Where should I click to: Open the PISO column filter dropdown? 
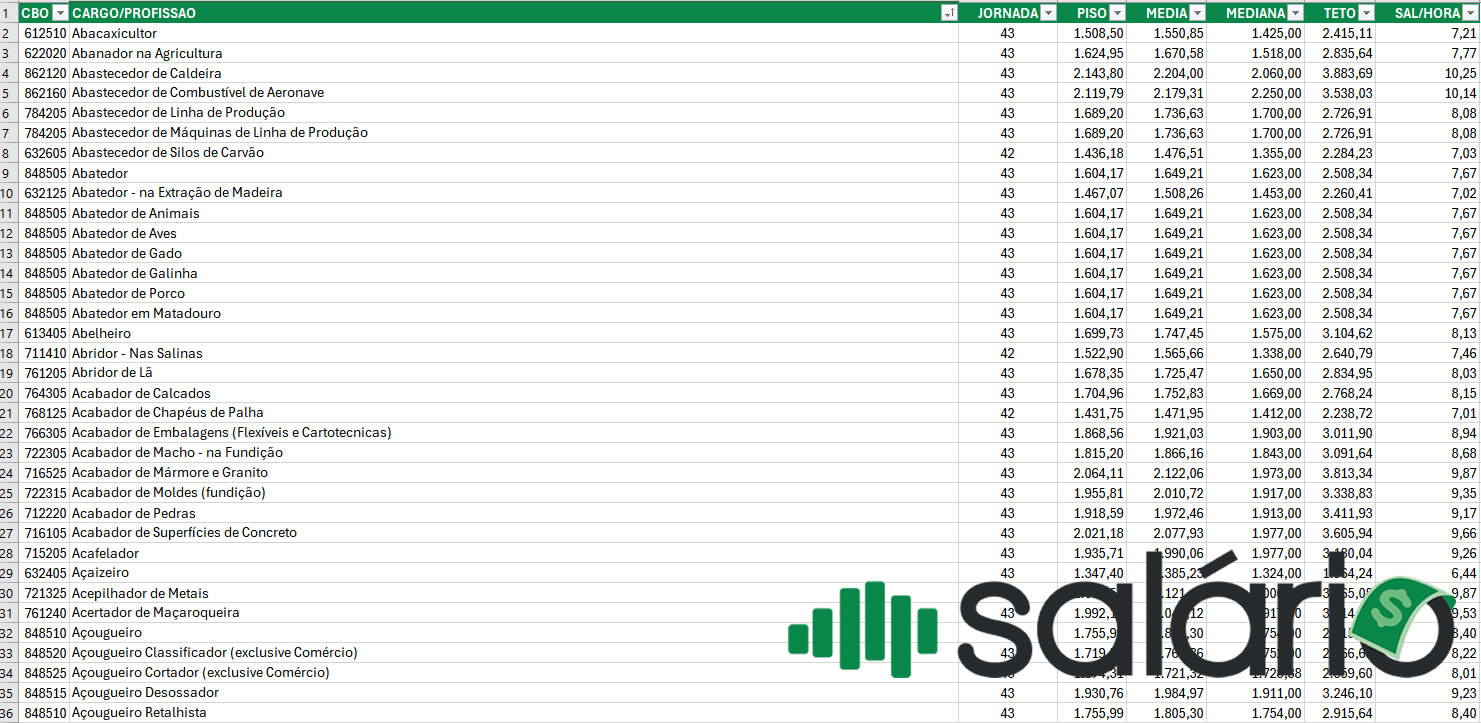[1117, 13]
